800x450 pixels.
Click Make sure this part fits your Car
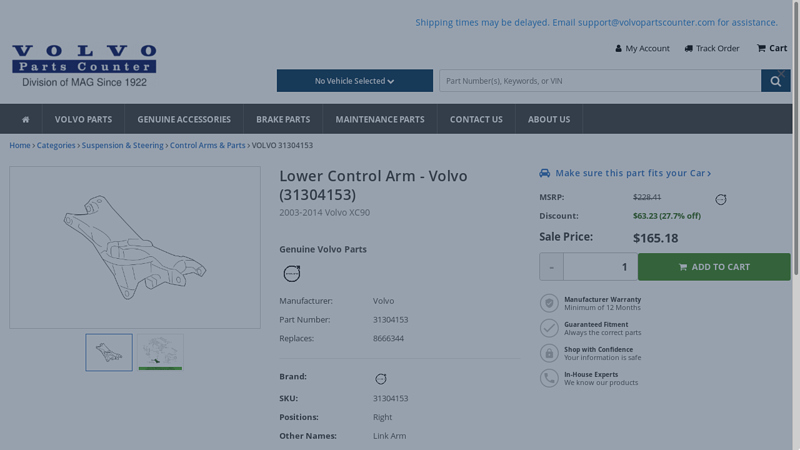pos(633,173)
